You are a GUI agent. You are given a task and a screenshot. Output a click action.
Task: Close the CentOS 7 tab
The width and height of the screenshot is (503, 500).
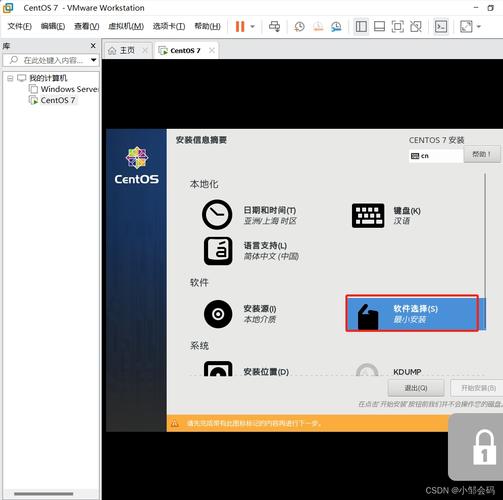tap(211, 50)
